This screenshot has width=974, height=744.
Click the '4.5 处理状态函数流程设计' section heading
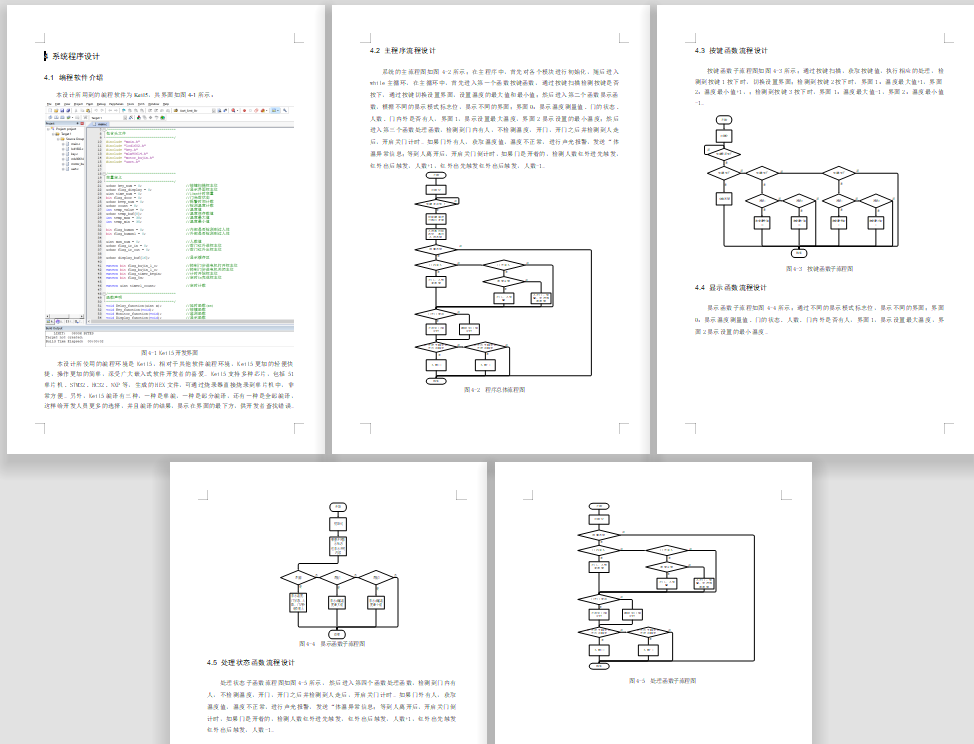[x=251, y=663]
